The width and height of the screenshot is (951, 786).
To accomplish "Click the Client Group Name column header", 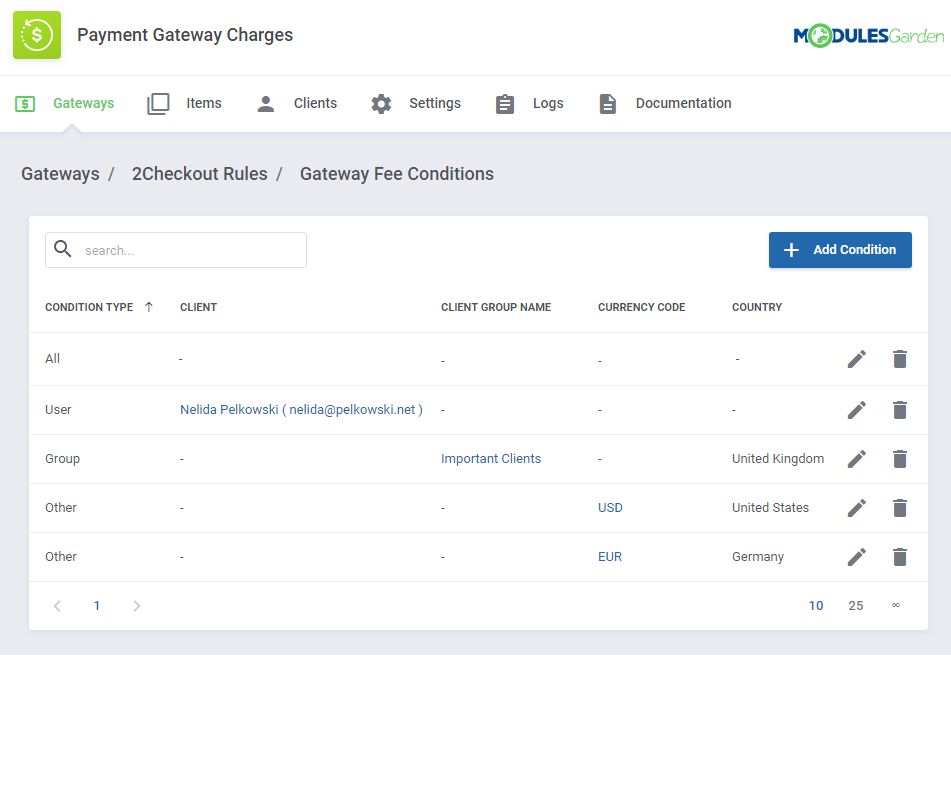I will (x=496, y=307).
